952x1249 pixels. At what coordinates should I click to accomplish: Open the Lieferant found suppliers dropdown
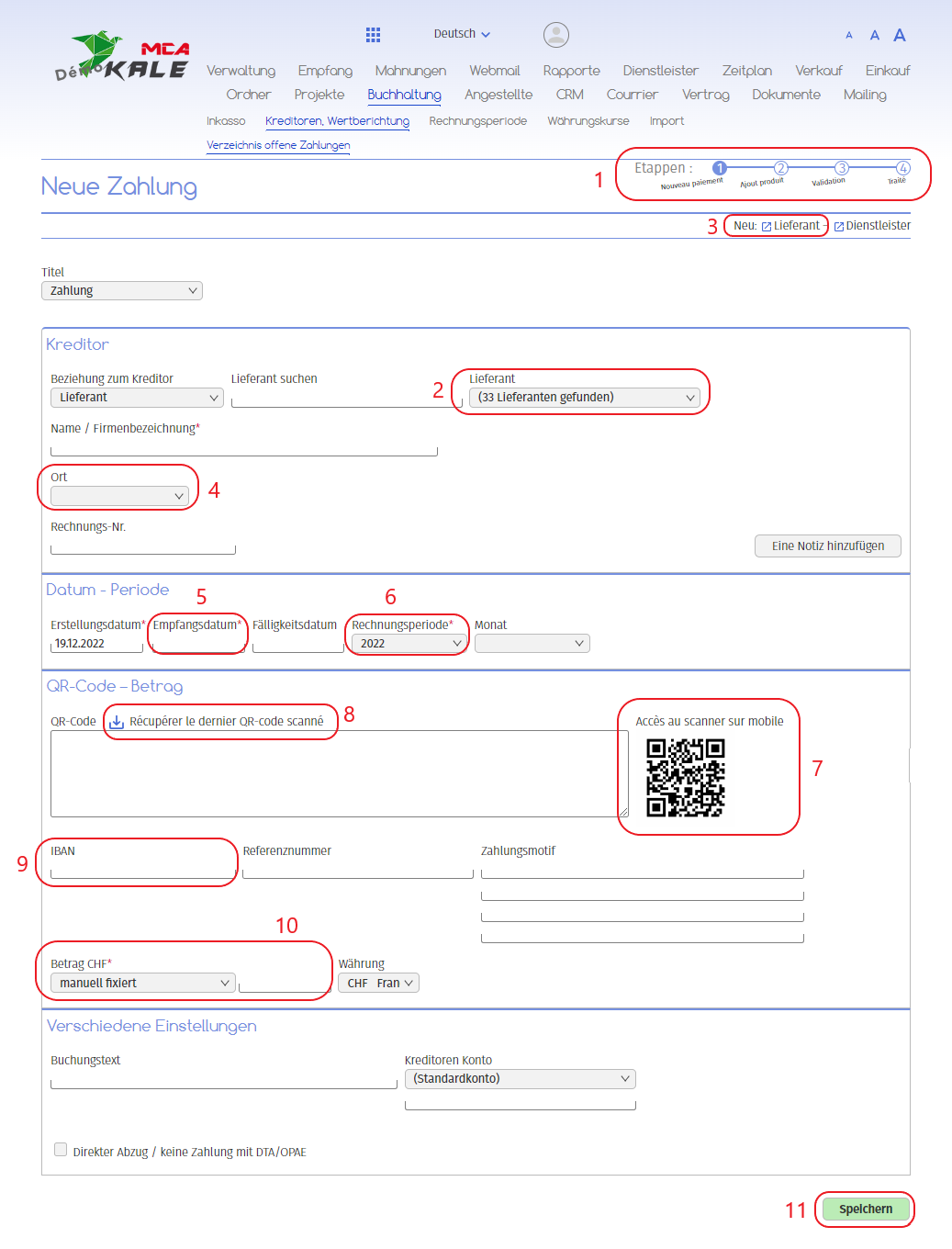coord(585,398)
